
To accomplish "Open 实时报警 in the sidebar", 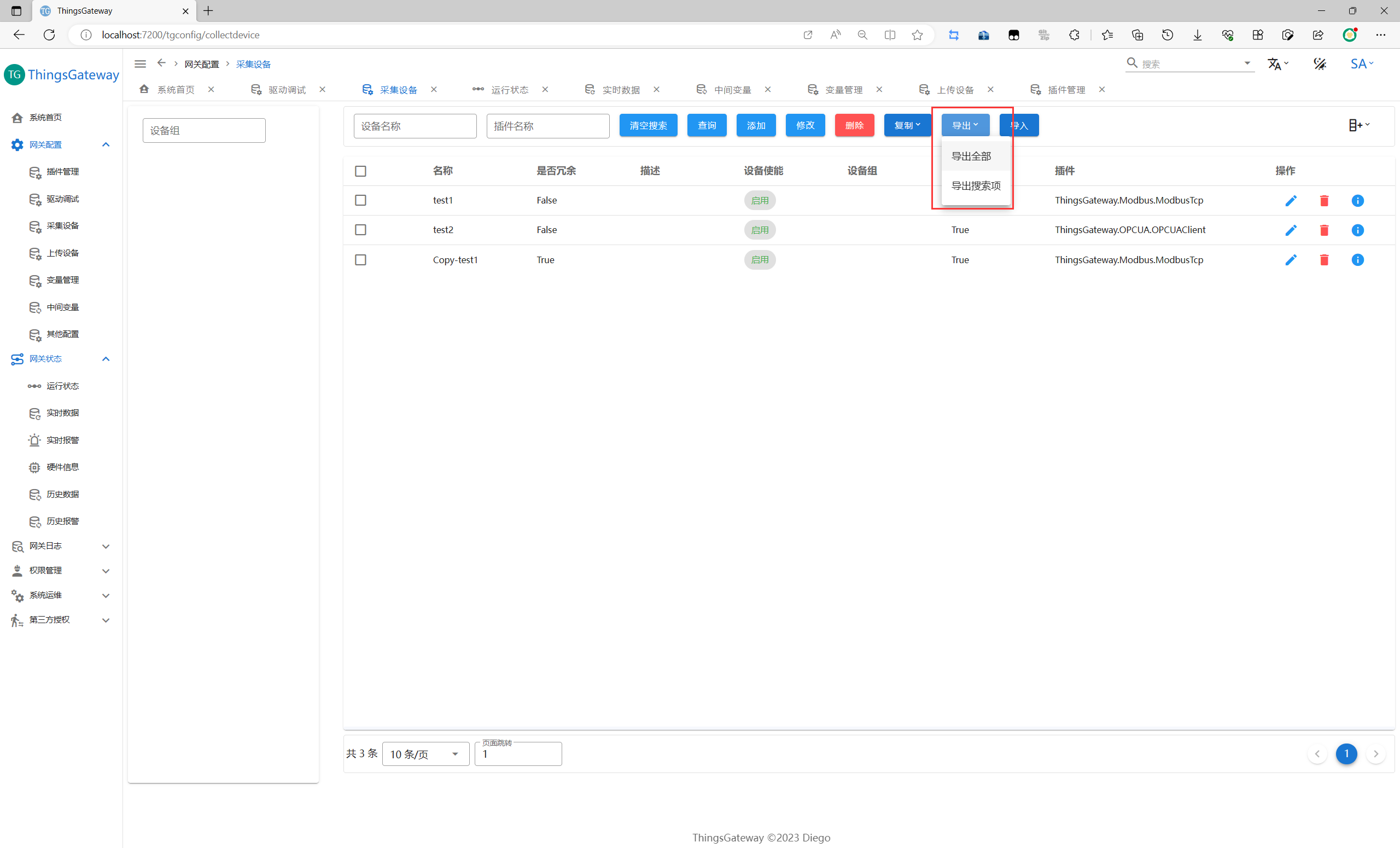I will (x=62, y=440).
